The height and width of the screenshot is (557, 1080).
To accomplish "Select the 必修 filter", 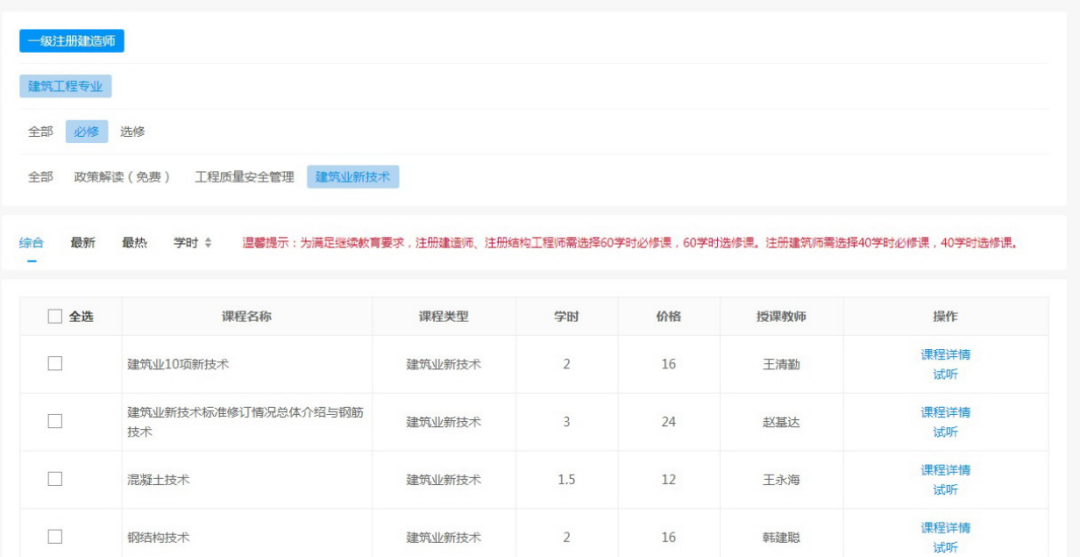I will click(87, 132).
